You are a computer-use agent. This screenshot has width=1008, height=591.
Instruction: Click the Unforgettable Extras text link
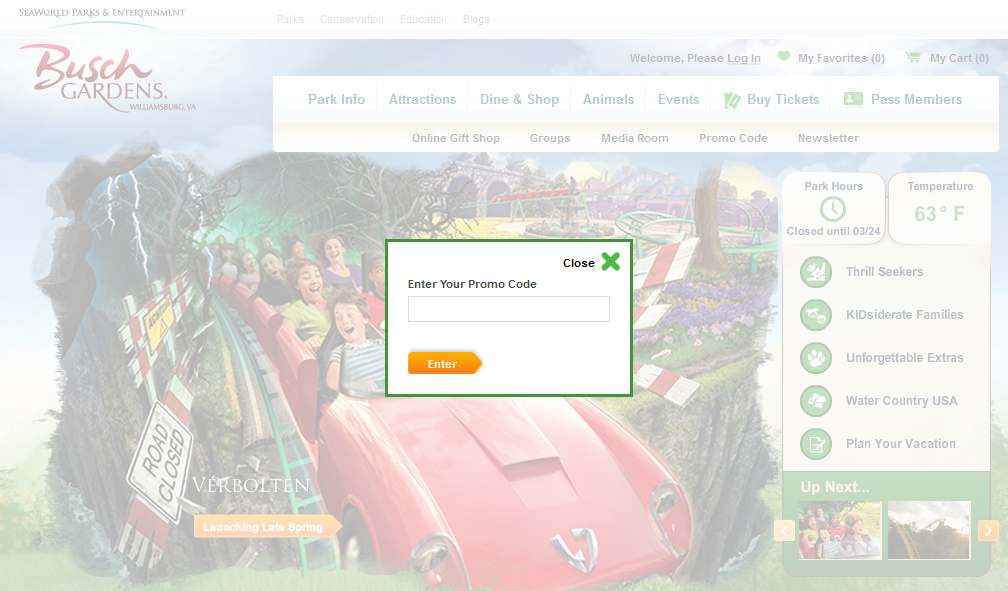click(904, 358)
